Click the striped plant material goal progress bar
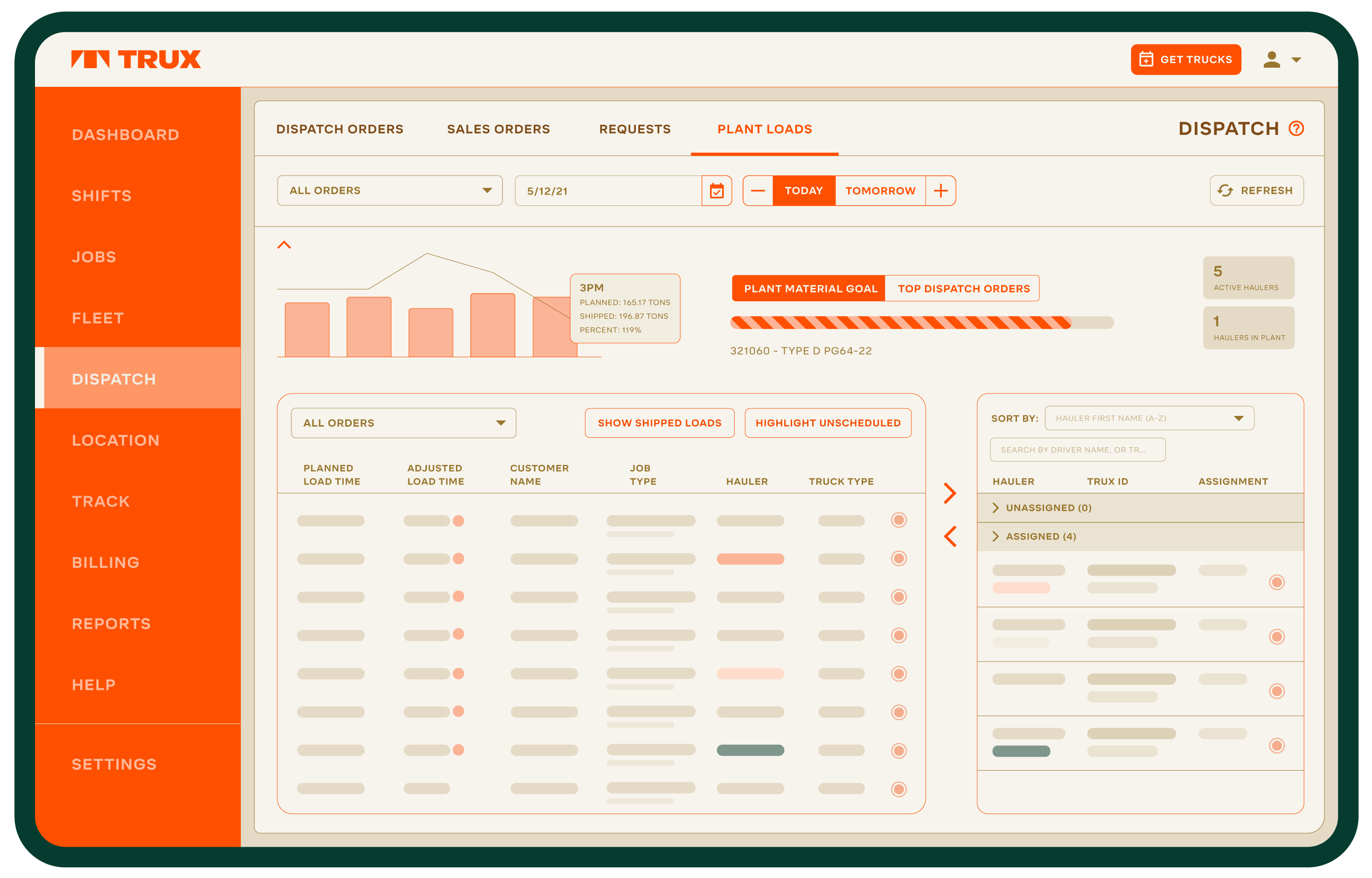This screenshot has width=1372, height=878. [x=900, y=323]
